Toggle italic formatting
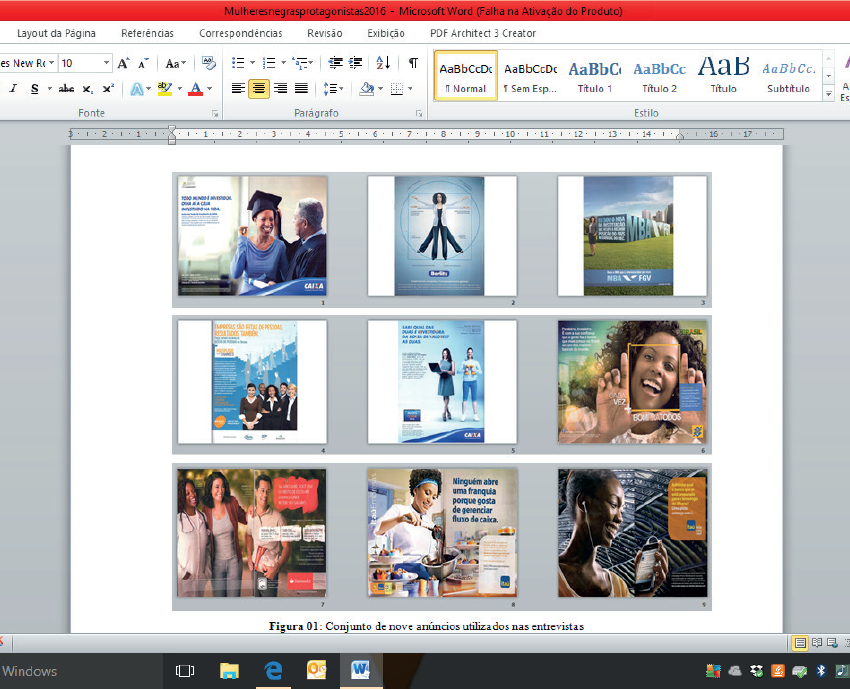850x689 pixels. (13, 89)
